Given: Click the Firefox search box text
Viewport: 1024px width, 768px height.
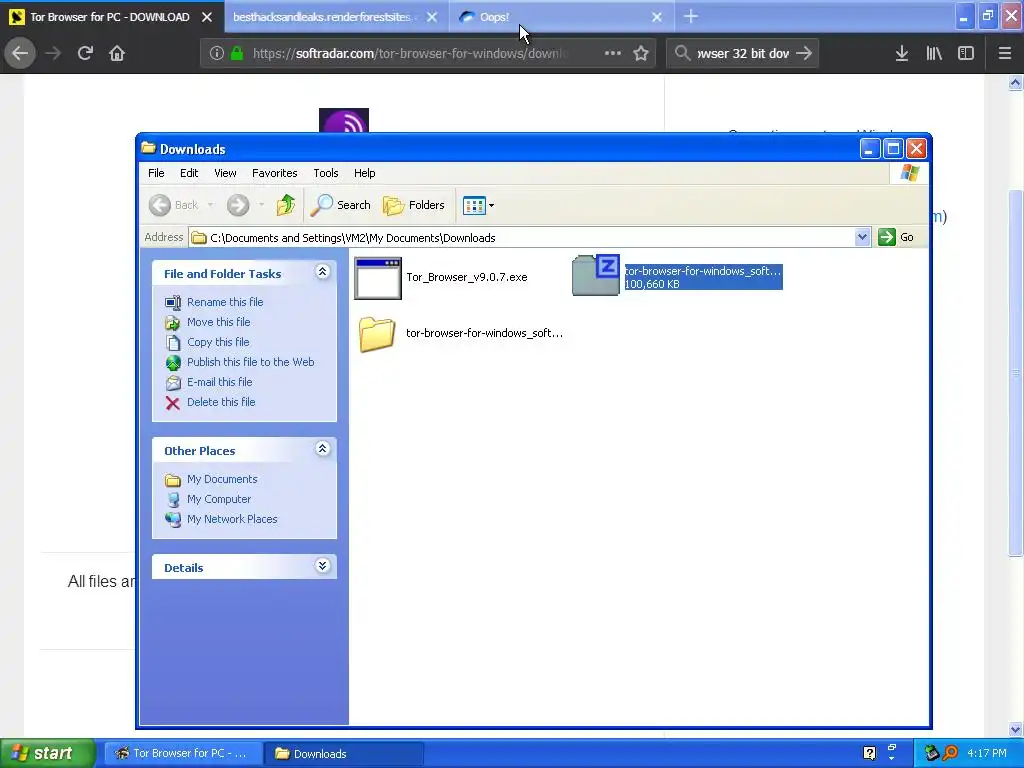Looking at the screenshot, I should click(743, 53).
